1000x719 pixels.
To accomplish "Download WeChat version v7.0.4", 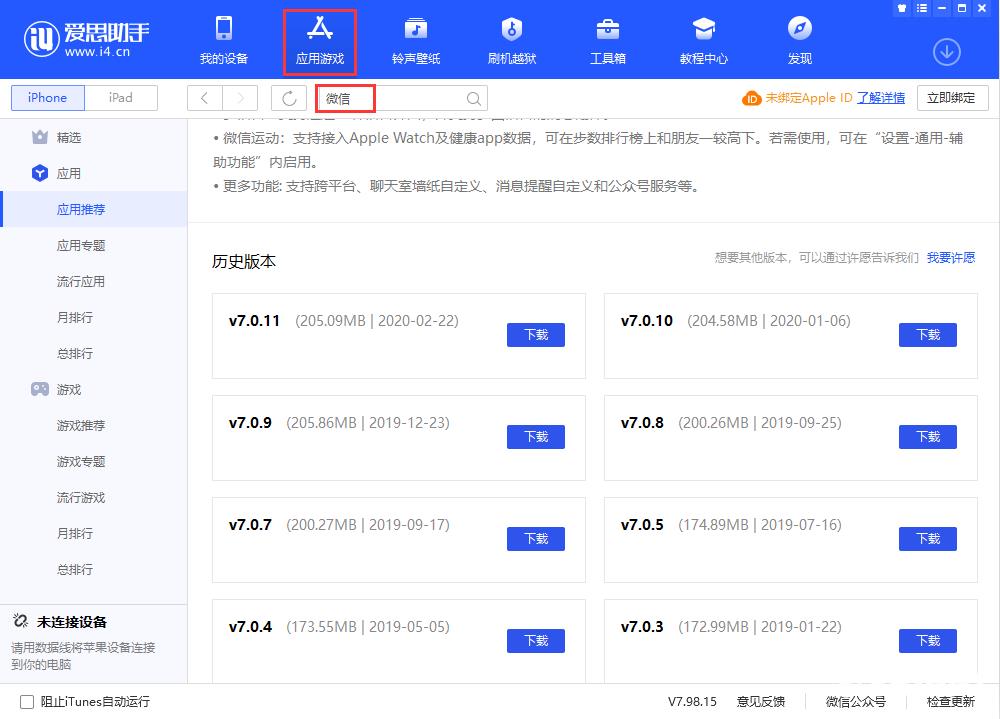I will click(536, 641).
